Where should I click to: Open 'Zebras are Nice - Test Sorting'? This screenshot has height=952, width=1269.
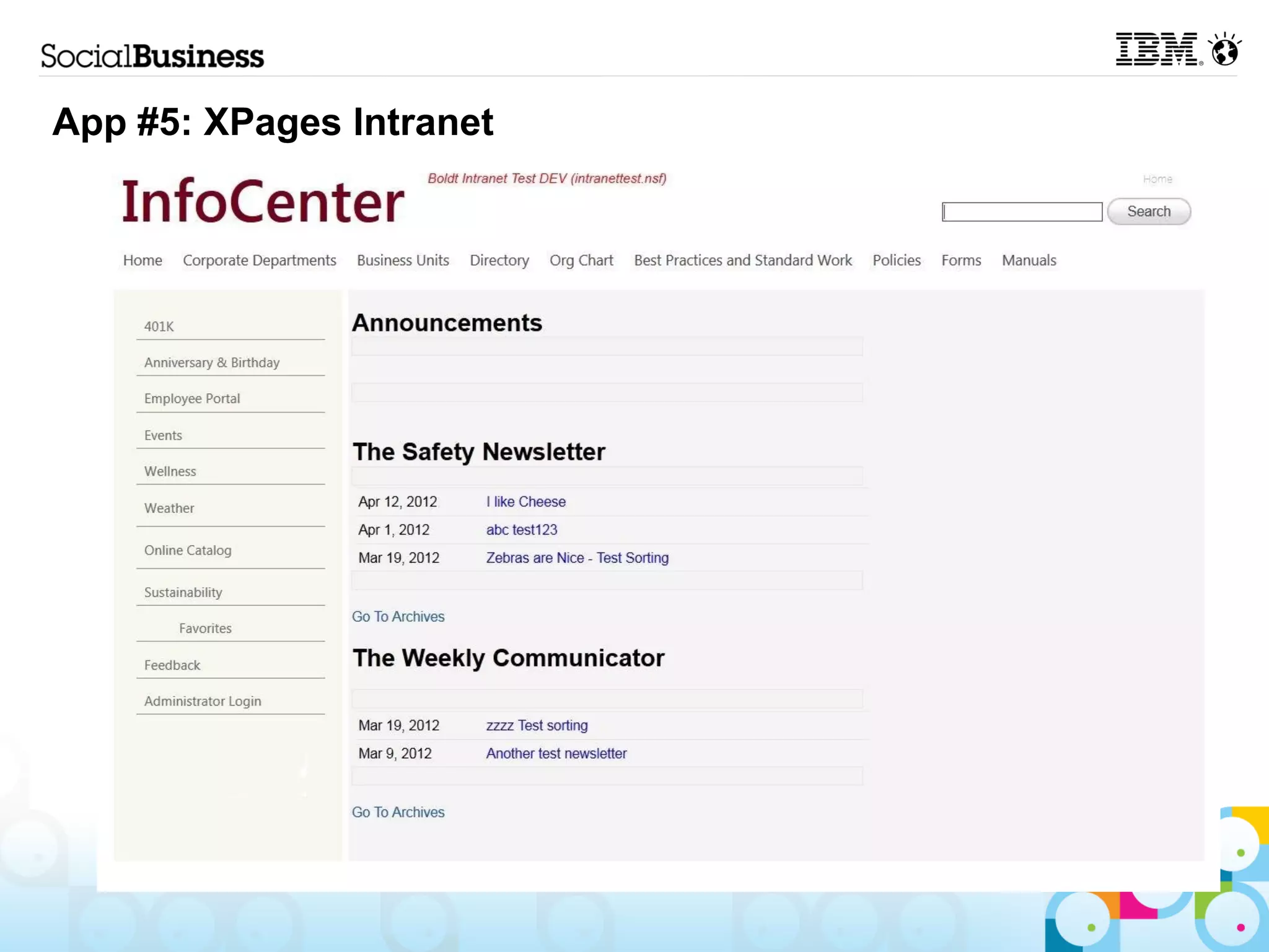coord(577,557)
